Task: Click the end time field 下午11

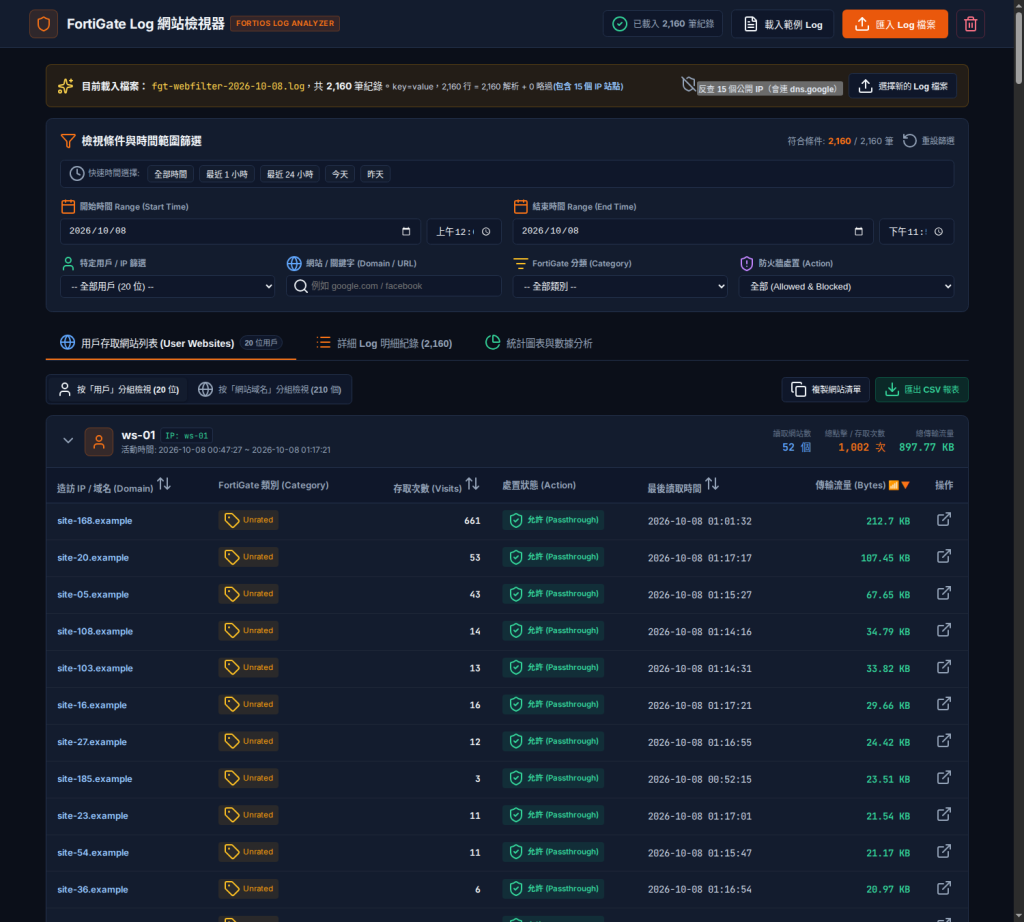Action: [x=916, y=232]
